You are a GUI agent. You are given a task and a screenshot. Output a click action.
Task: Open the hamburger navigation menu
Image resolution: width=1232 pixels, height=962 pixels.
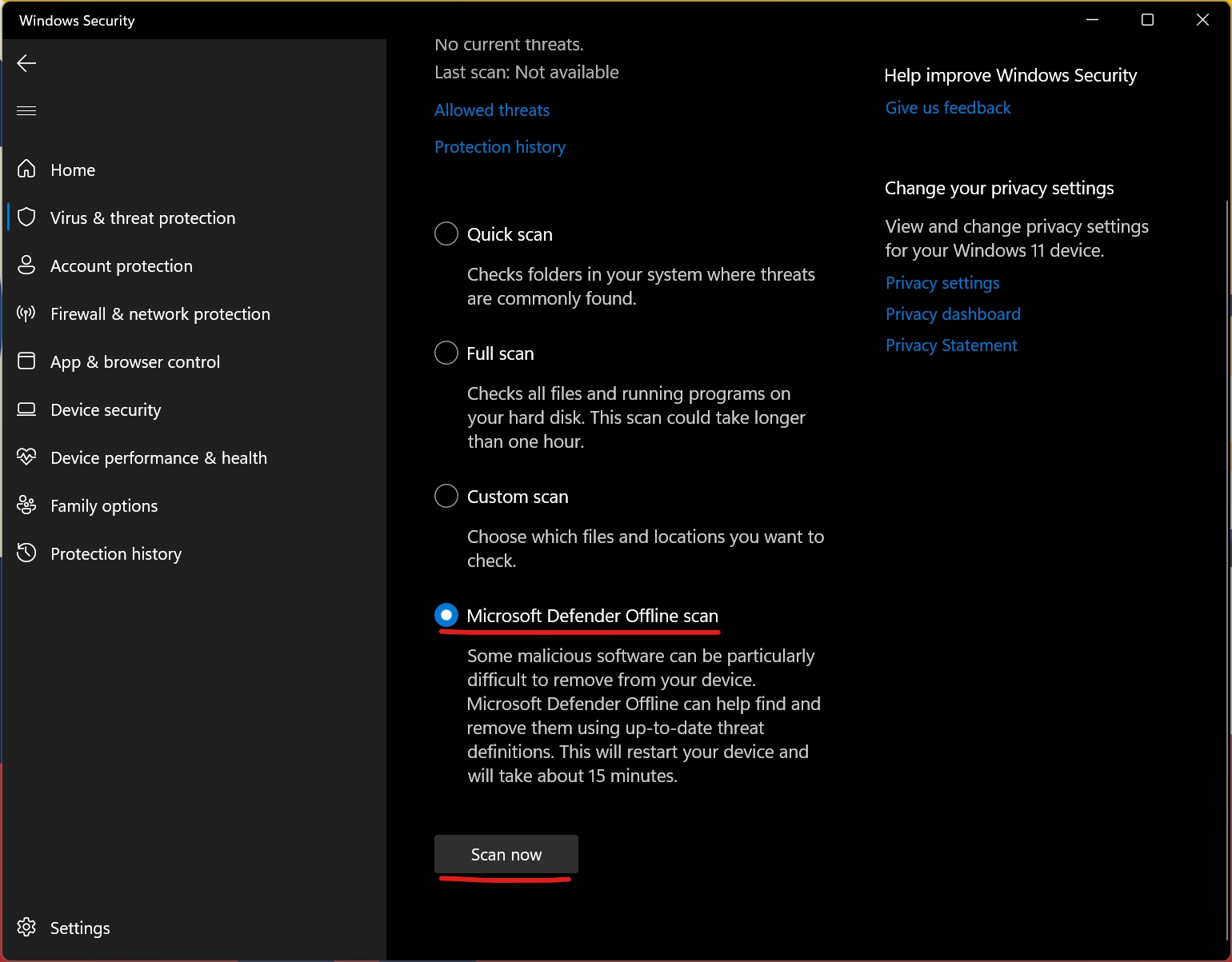point(26,110)
